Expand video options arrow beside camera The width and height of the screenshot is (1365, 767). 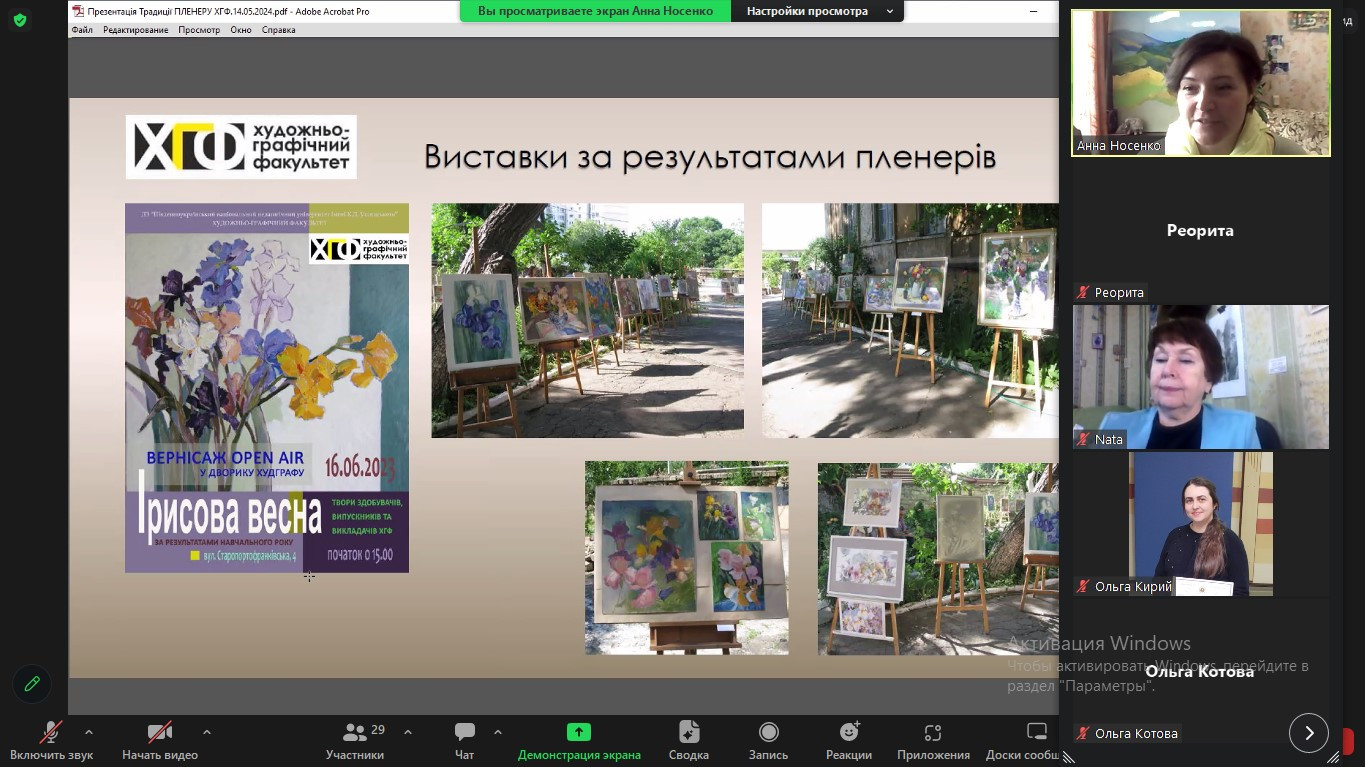click(207, 732)
